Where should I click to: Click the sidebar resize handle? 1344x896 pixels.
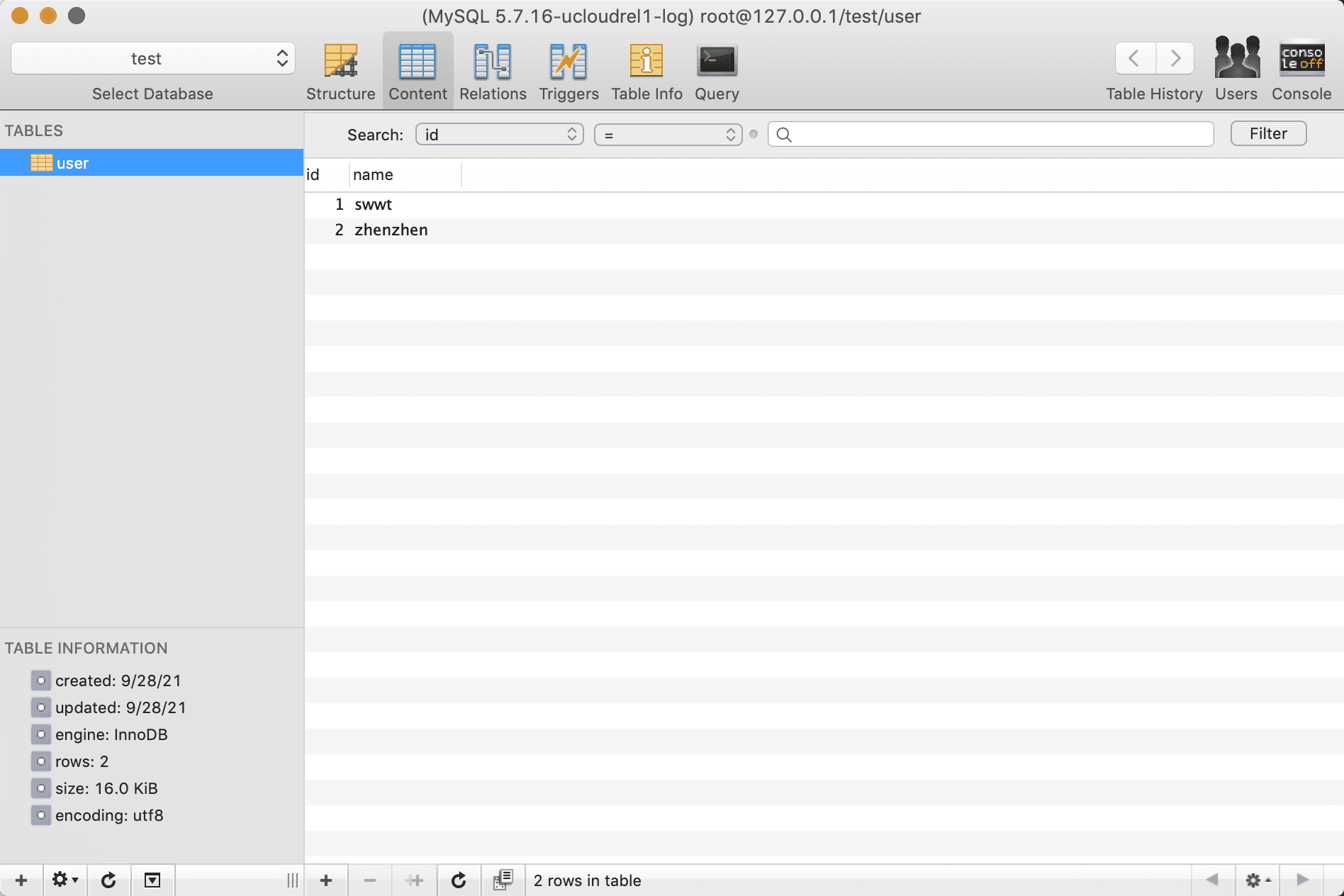(x=292, y=880)
